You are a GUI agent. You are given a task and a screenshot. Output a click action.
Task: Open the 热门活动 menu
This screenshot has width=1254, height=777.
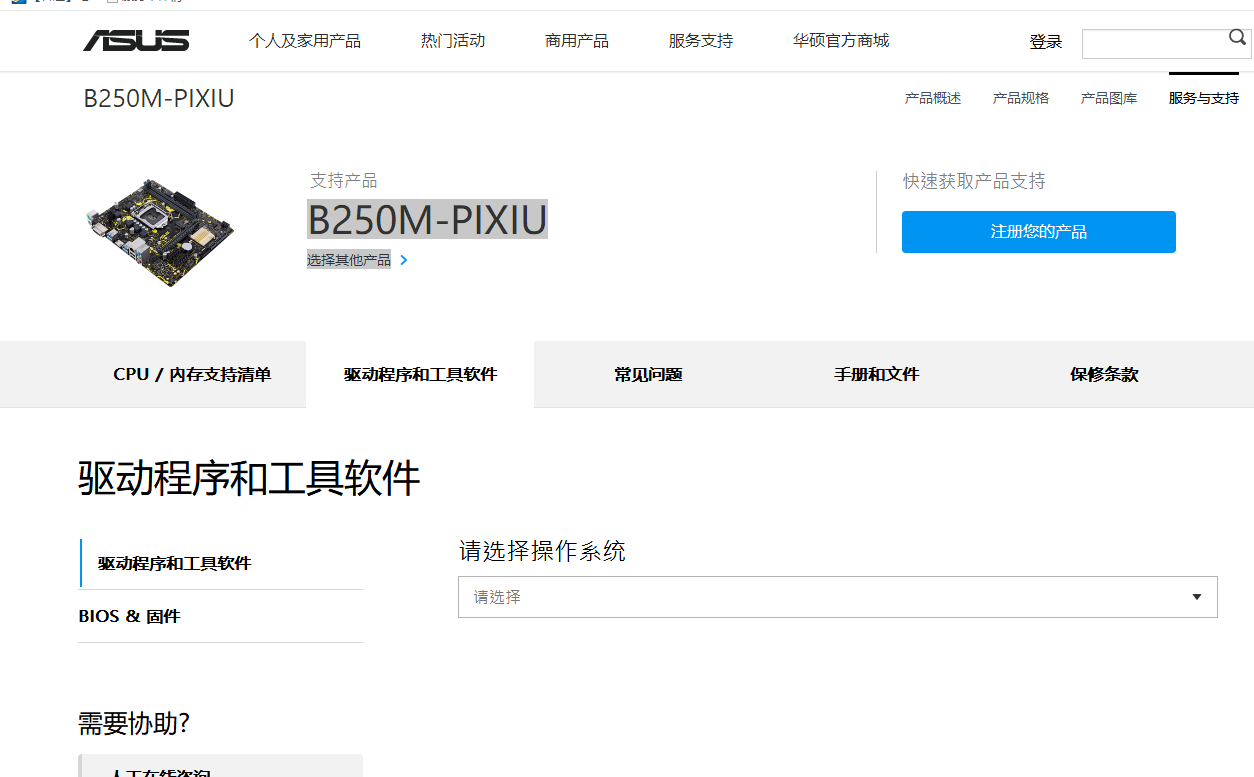tap(453, 41)
